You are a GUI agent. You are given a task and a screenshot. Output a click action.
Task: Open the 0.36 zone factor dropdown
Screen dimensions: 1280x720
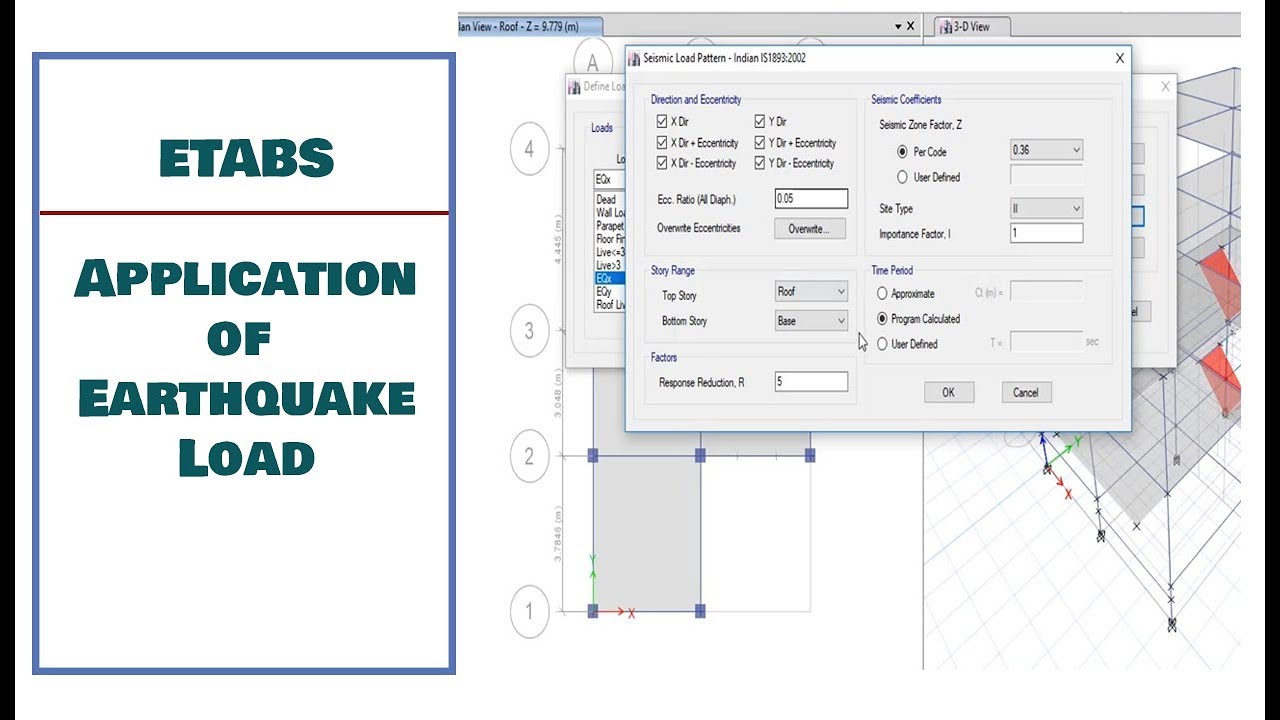[1047, 150]
